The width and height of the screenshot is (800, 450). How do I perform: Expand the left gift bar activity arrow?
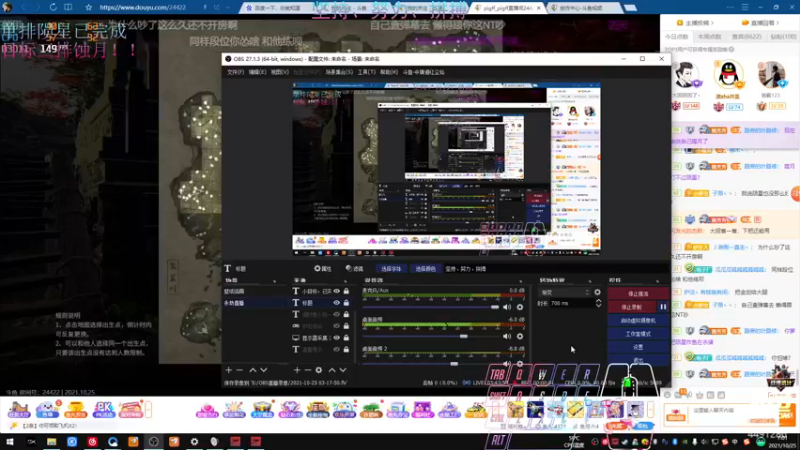coord(148,409)
